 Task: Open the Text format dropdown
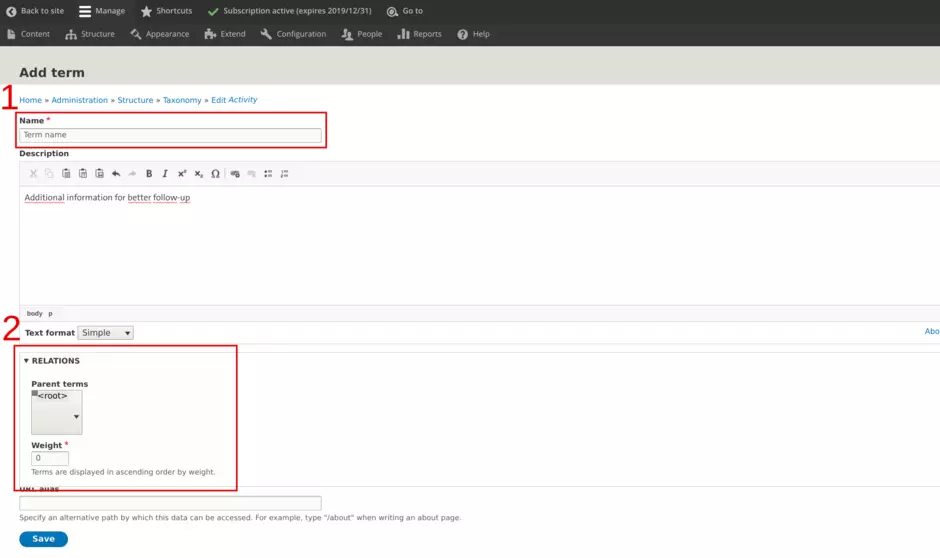point(105,333)
